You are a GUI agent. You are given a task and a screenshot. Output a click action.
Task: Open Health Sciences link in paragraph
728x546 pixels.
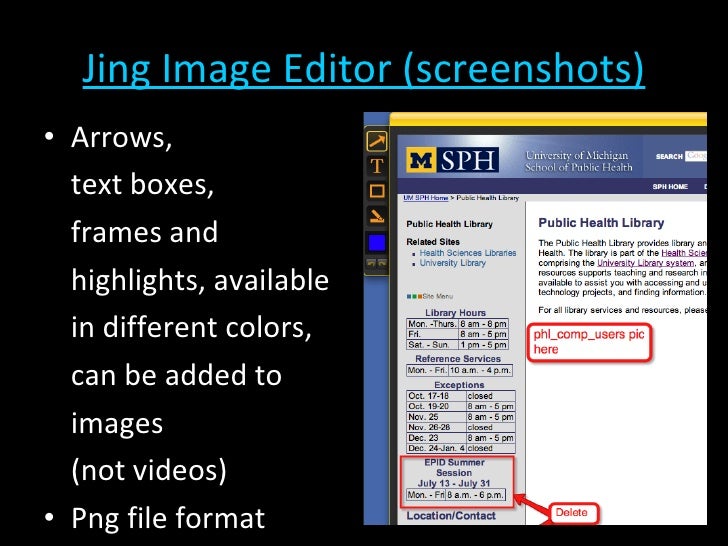(684, 253)
